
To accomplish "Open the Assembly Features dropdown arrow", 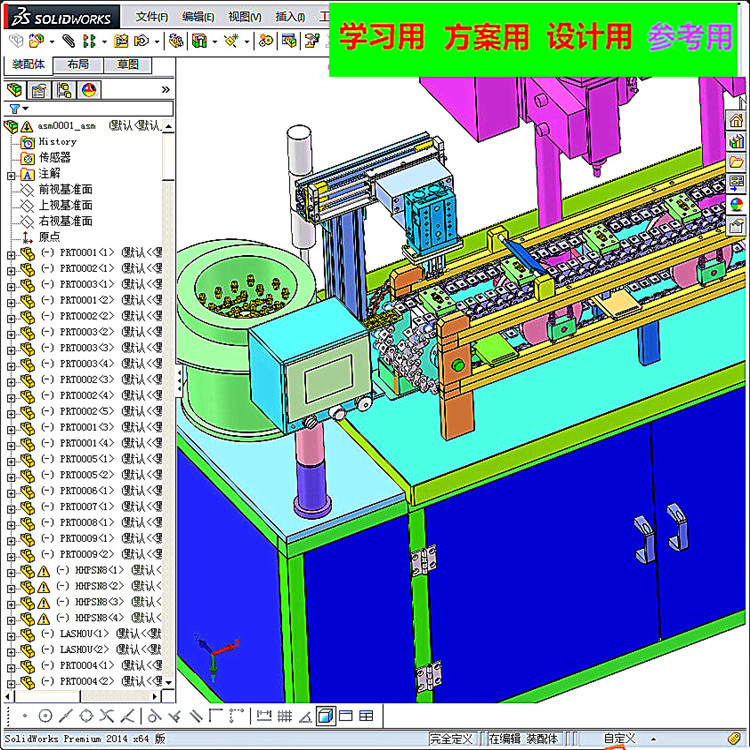I will (215, 42).
